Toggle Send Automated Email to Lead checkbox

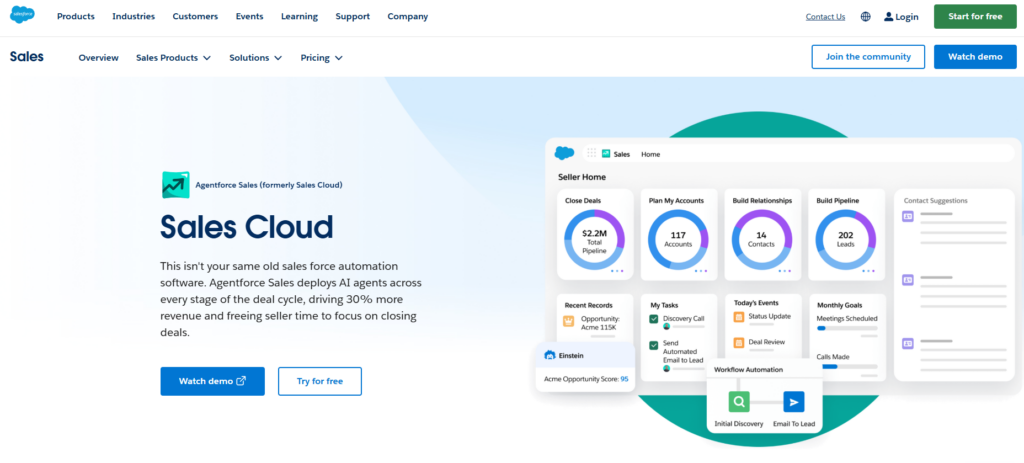653,345
